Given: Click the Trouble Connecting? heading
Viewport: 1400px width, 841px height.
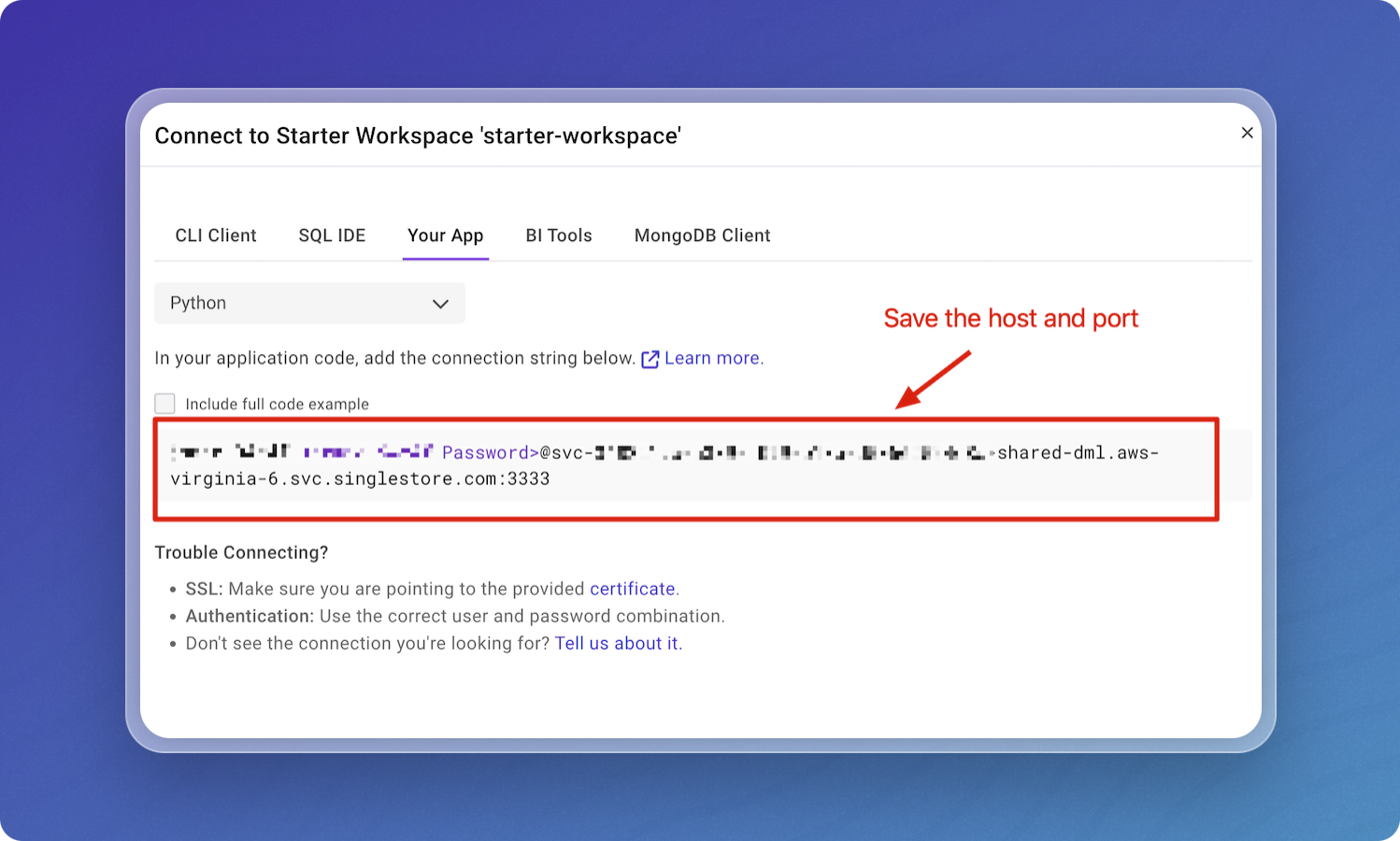Looking at the screenshot, I should pyautogui.click(x=241, y=552).
